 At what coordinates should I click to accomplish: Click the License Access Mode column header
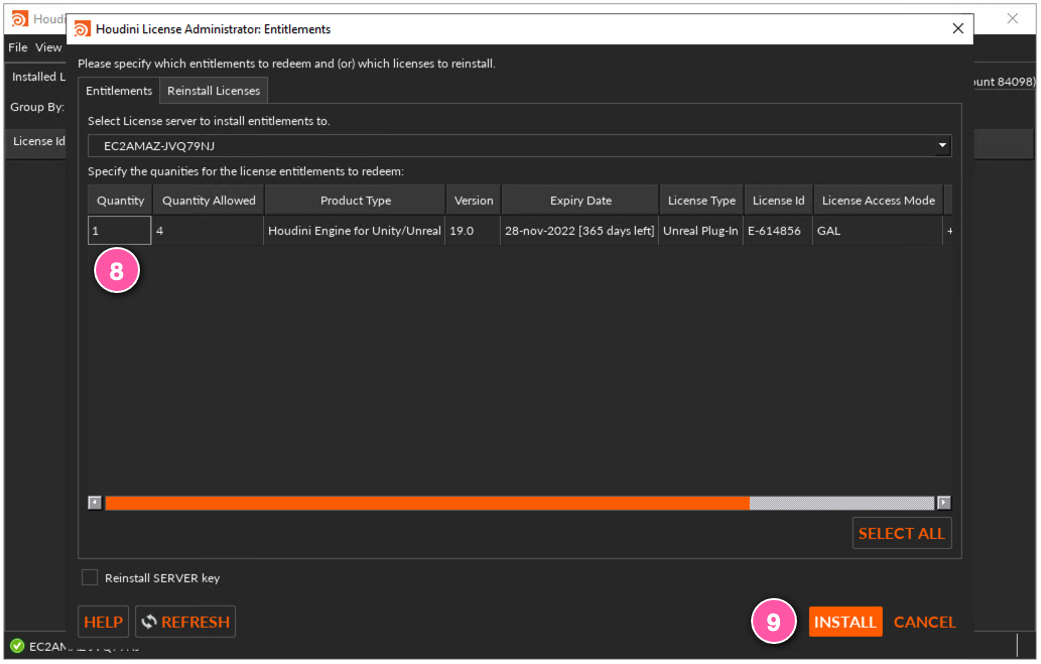tap(878, 201)
